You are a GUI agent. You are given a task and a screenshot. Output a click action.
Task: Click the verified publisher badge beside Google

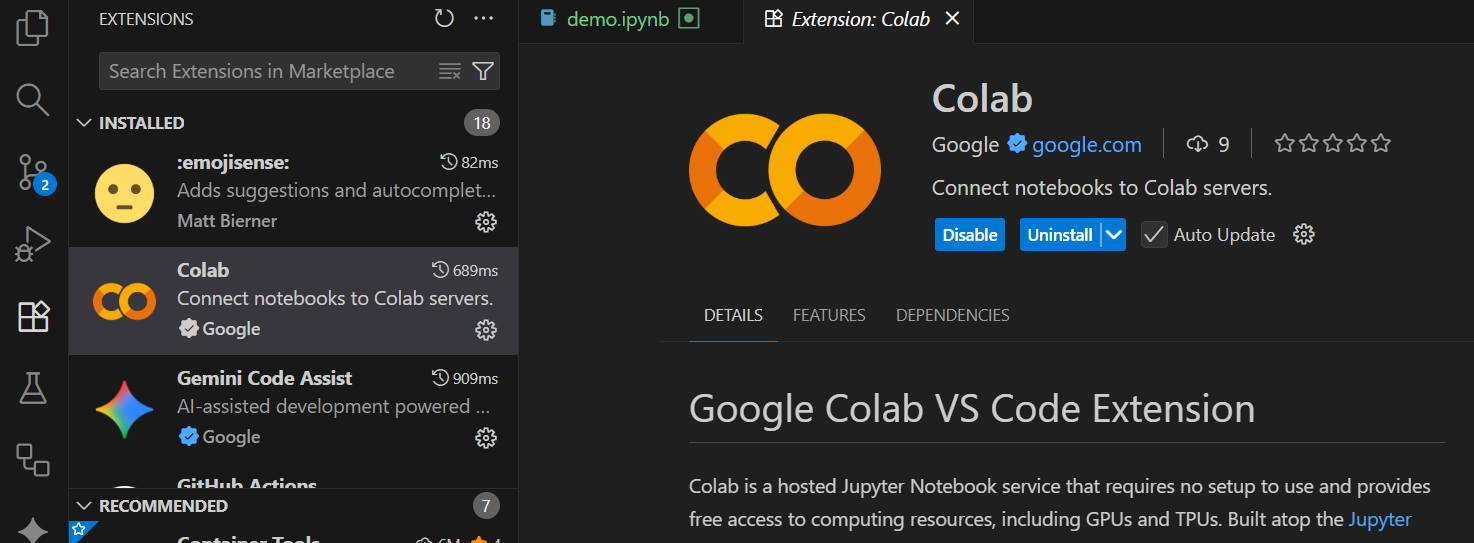pyautogui.click(x=1017, y=144)
